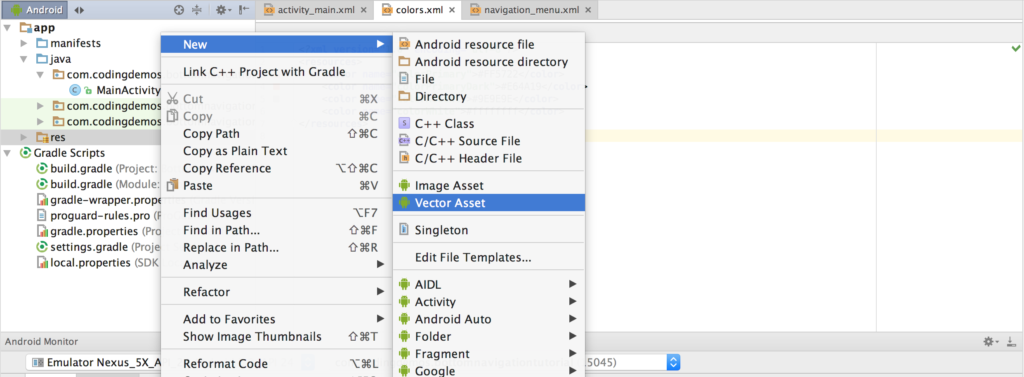Click the AIDL android icon
The height and width of the screenshot is (377, 1024).
coord(404,284)
